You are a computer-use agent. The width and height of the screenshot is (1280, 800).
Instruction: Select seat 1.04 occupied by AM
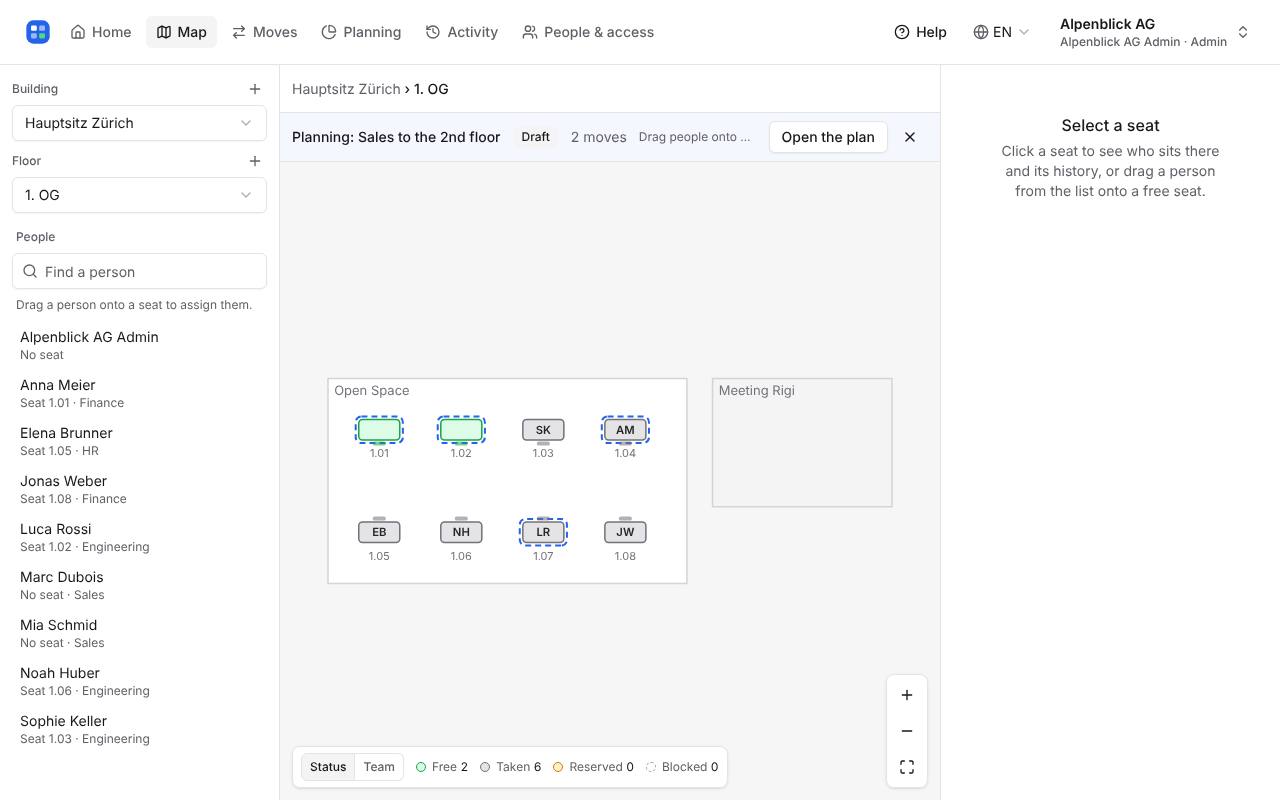click(x=625, y=430)
